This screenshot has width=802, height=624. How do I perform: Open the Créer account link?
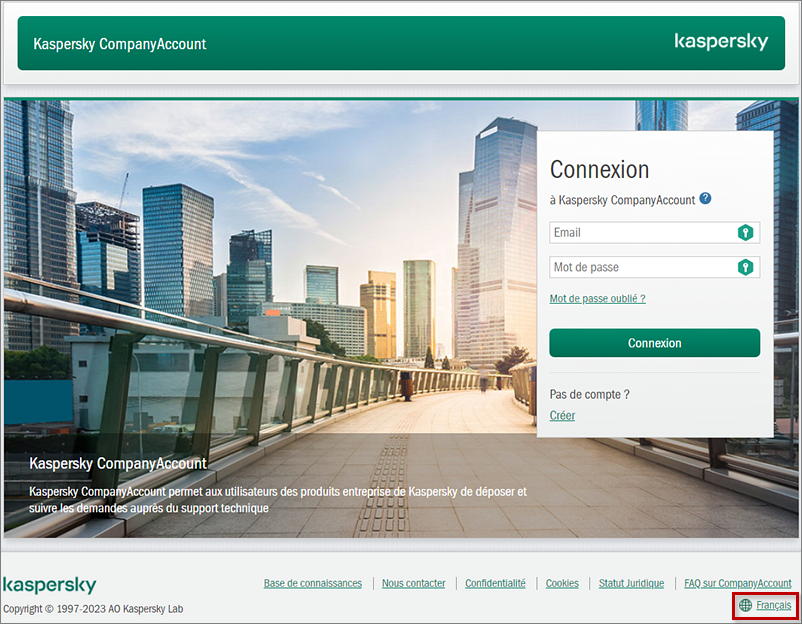(x=562, y=415)
